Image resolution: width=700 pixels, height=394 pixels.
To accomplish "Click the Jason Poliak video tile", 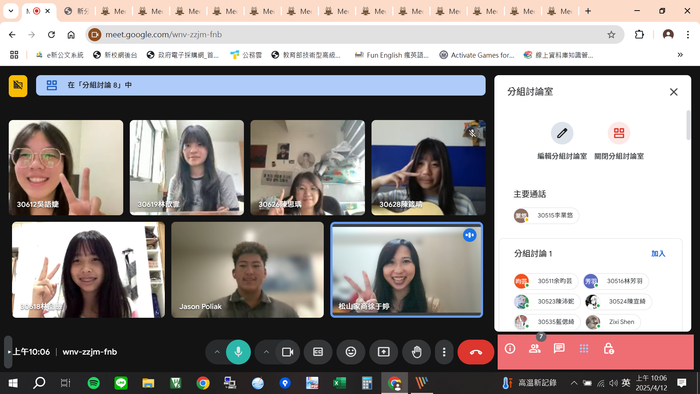I will 248,270.
